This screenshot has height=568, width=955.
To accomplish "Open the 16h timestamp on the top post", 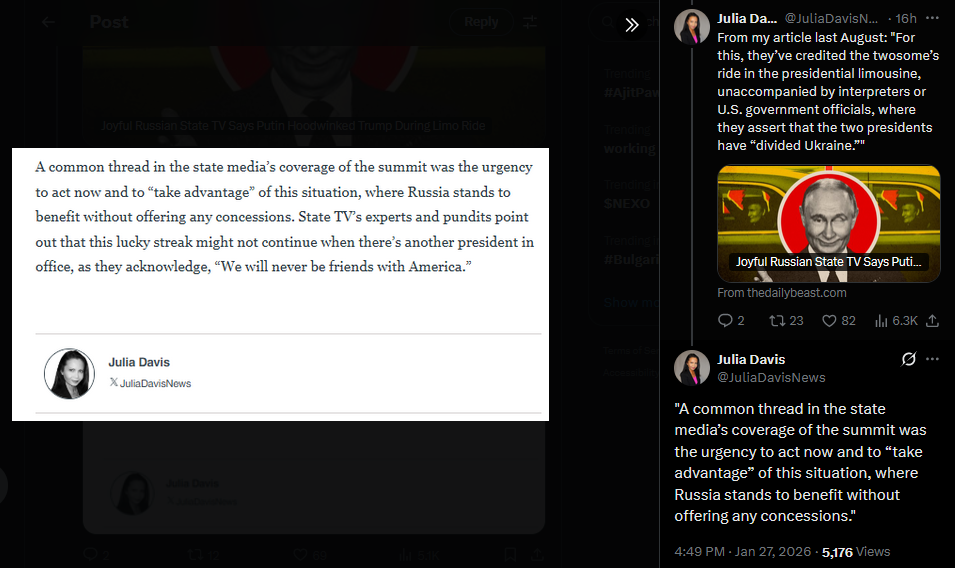I will coord(906,19).
